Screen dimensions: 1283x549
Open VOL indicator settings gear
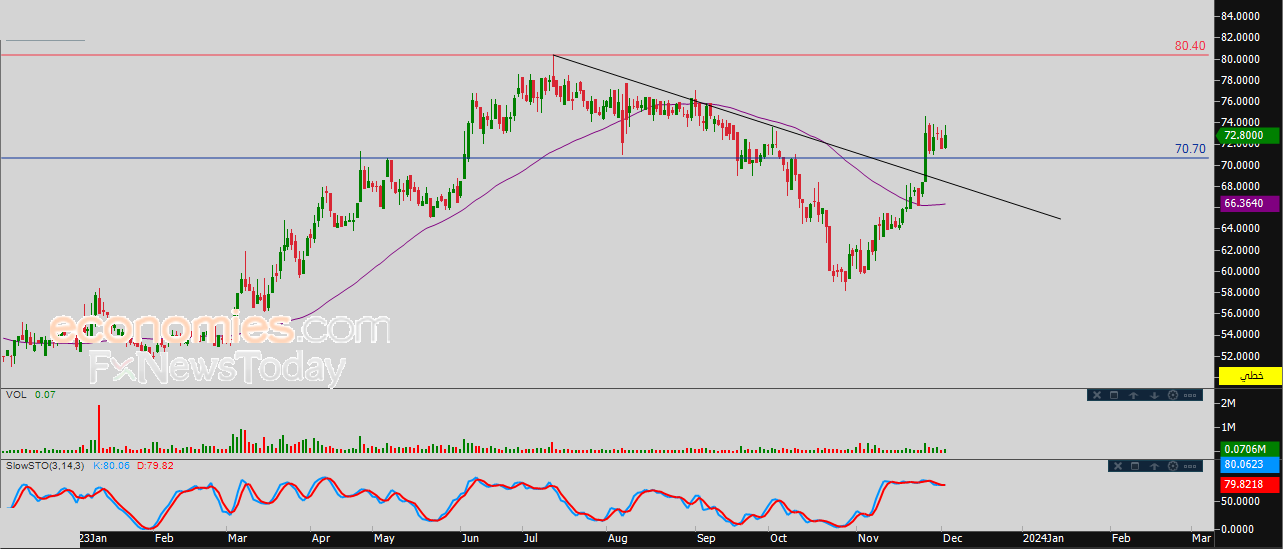pos(1173,395)
